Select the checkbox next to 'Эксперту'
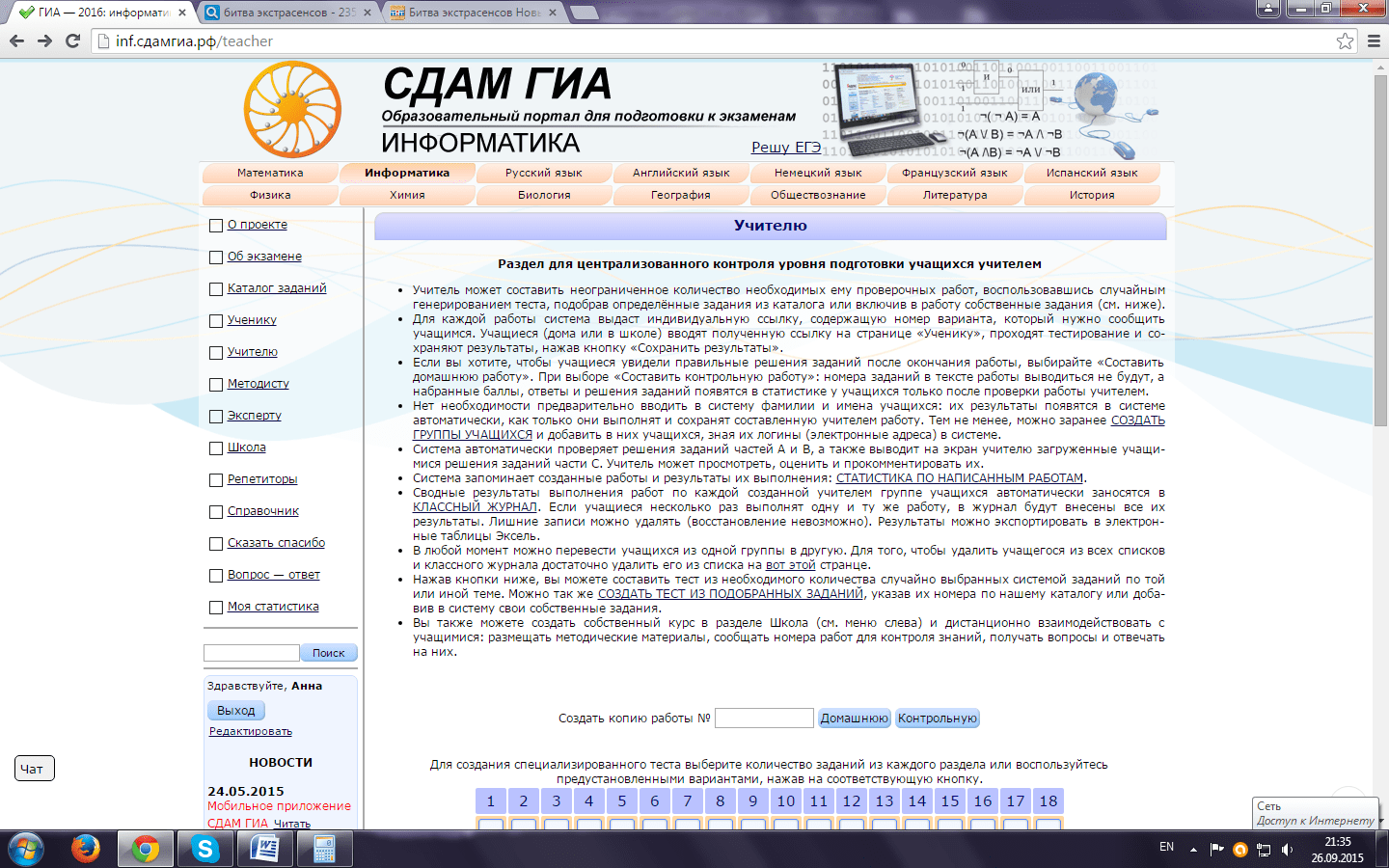The height and width of the screenshot is (868, 1389). (216, 417)
